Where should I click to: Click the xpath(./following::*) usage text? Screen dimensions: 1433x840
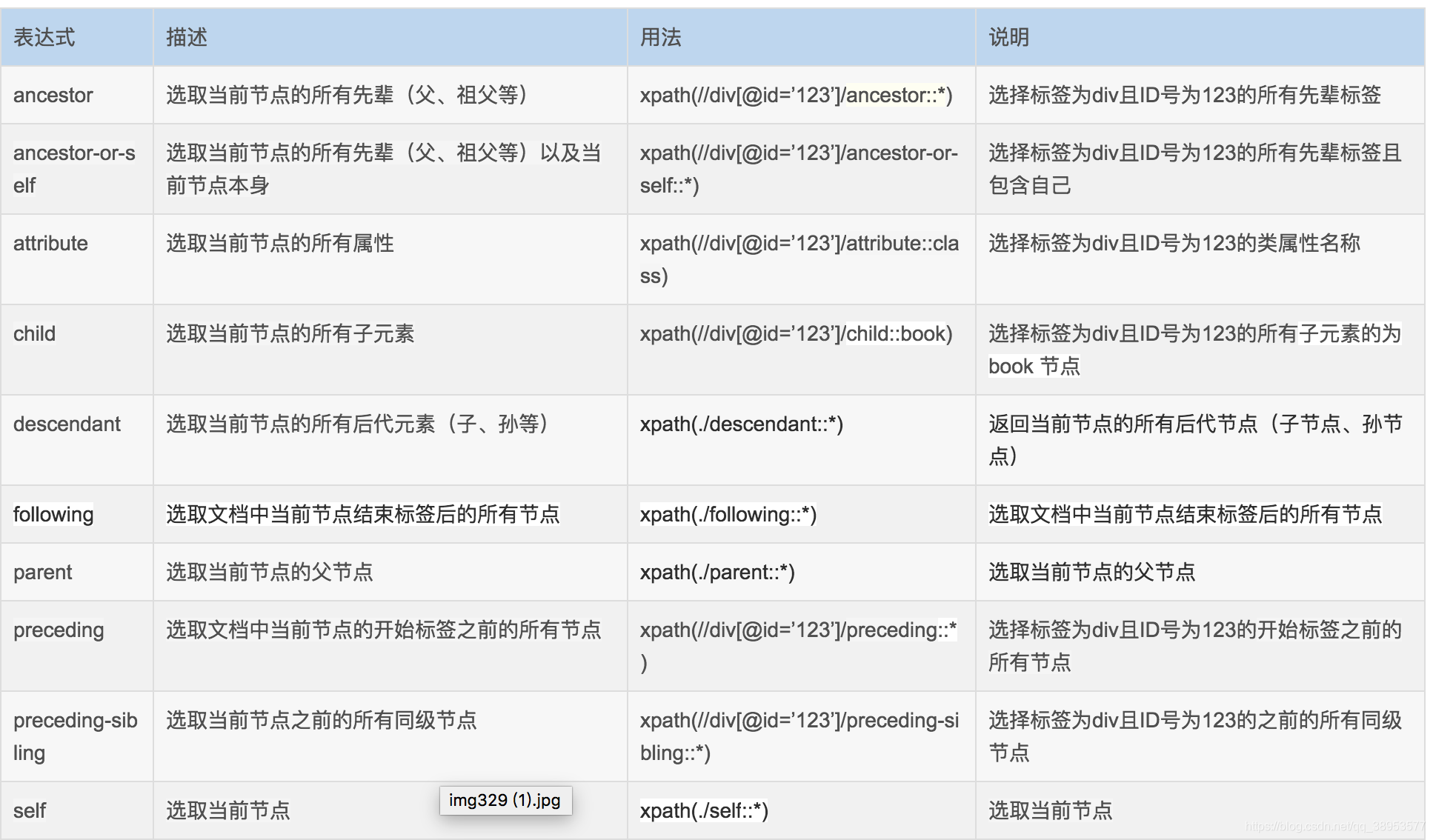[x=728, y=514]
